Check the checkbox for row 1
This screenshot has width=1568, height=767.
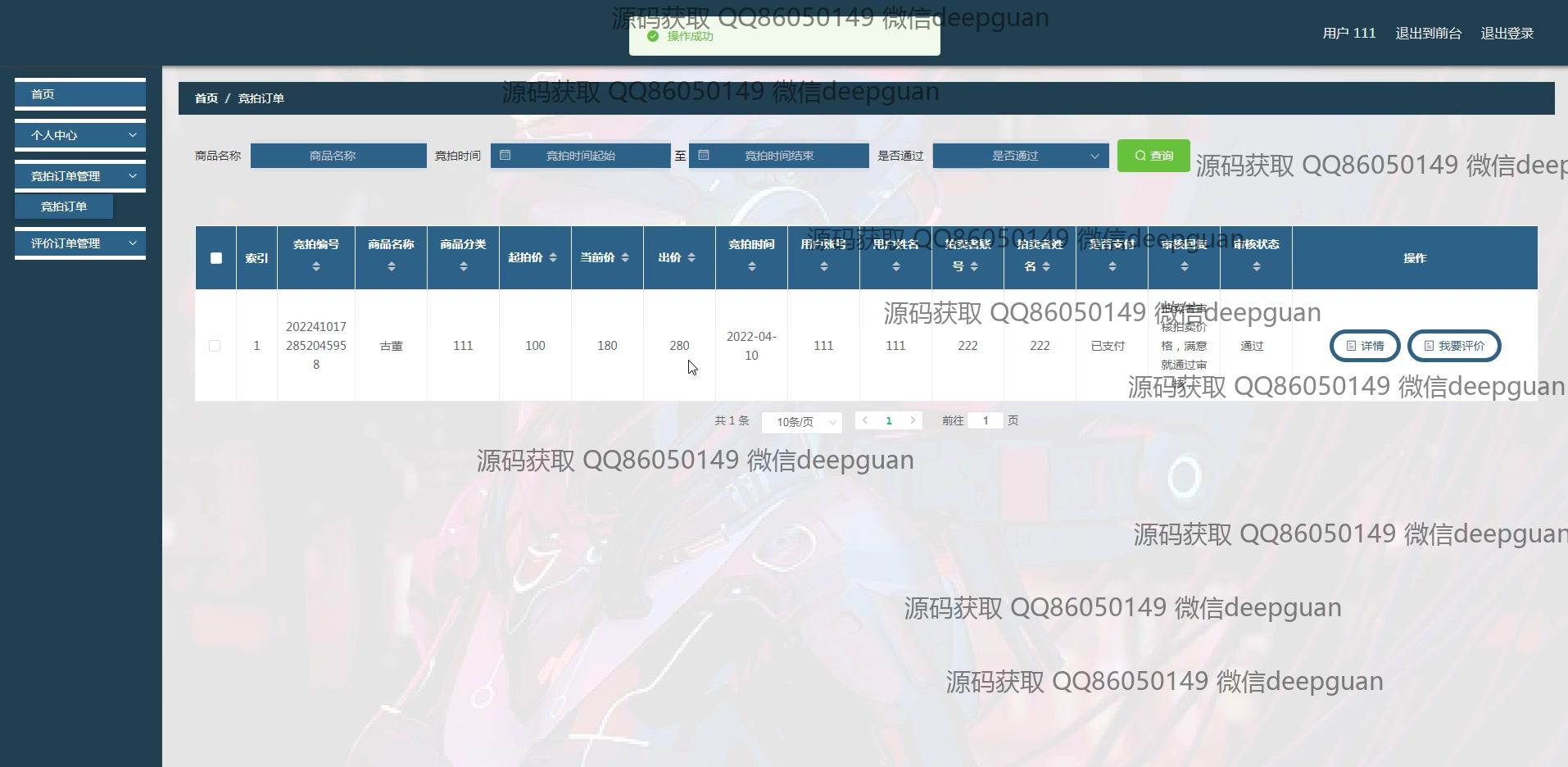(x=215, y=346)
